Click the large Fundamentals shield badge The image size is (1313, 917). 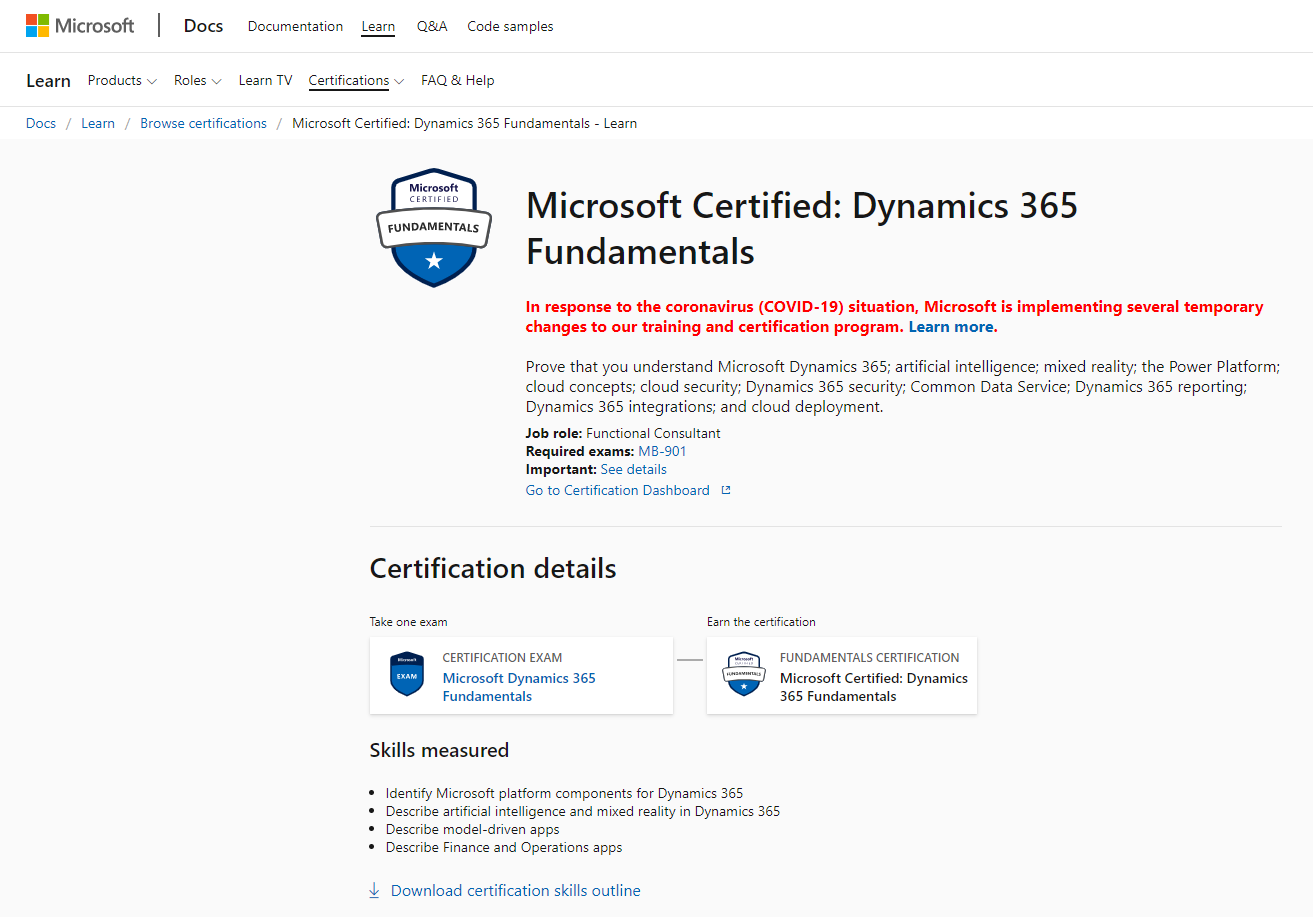434,228
